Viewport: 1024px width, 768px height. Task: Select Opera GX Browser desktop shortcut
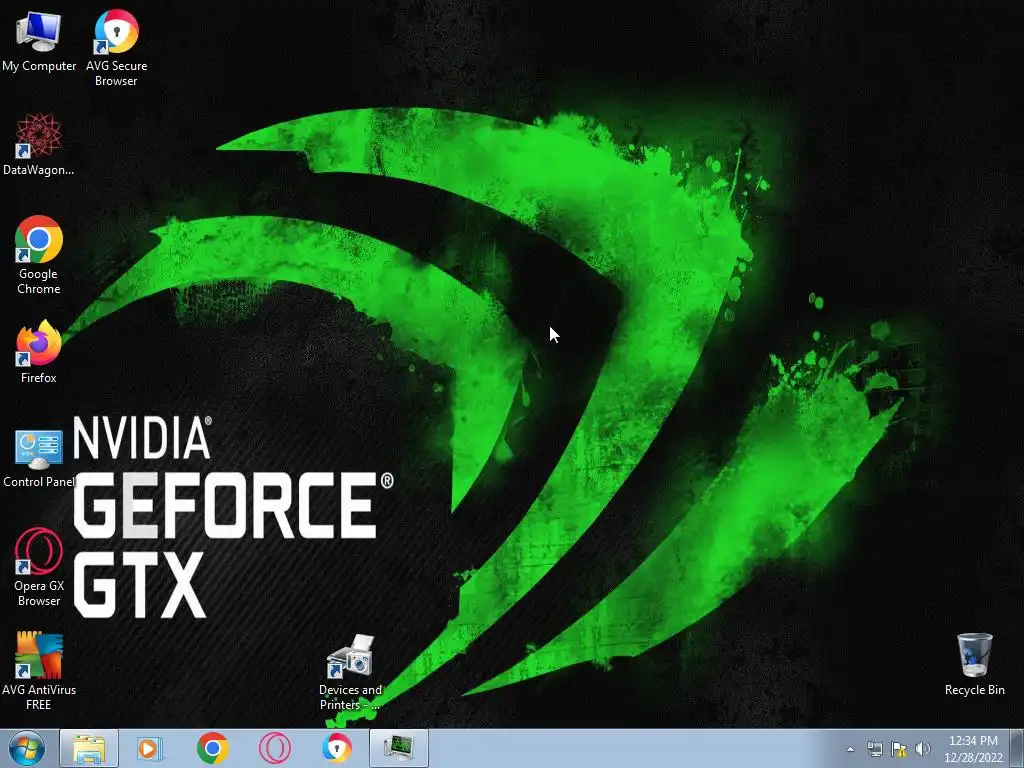tap(39, 568)
